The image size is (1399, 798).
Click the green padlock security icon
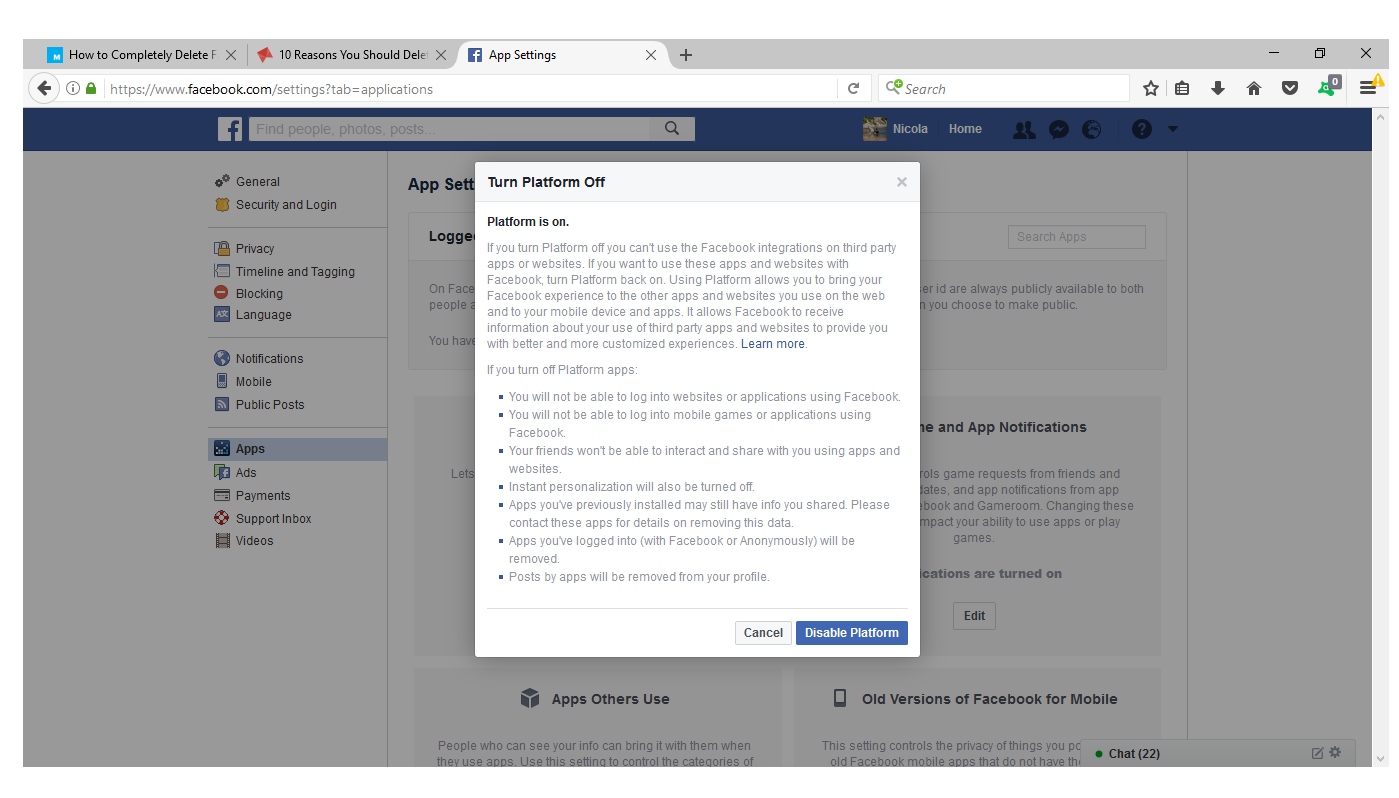tap(91, 89)
